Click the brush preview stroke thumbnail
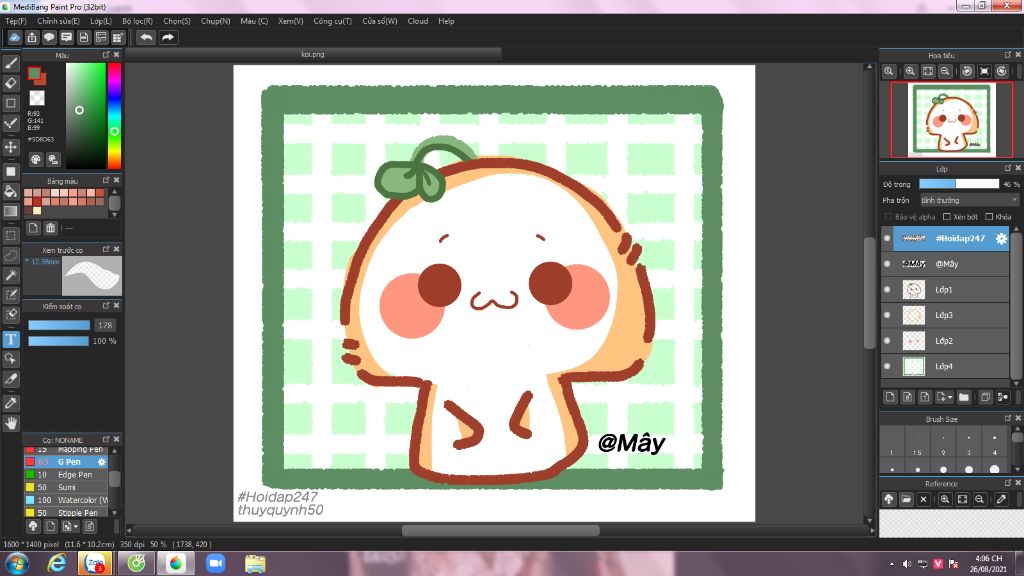The image size is (1024, 576). pos(91,276)
